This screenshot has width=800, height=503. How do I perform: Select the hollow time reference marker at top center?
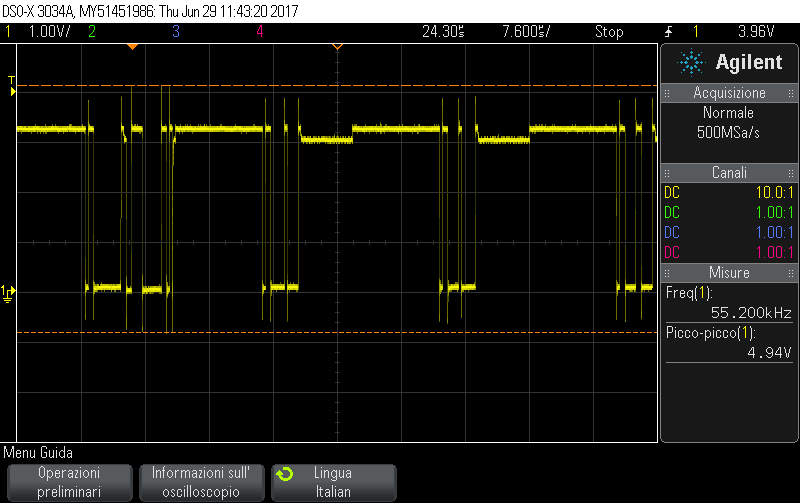coord(337,47)
